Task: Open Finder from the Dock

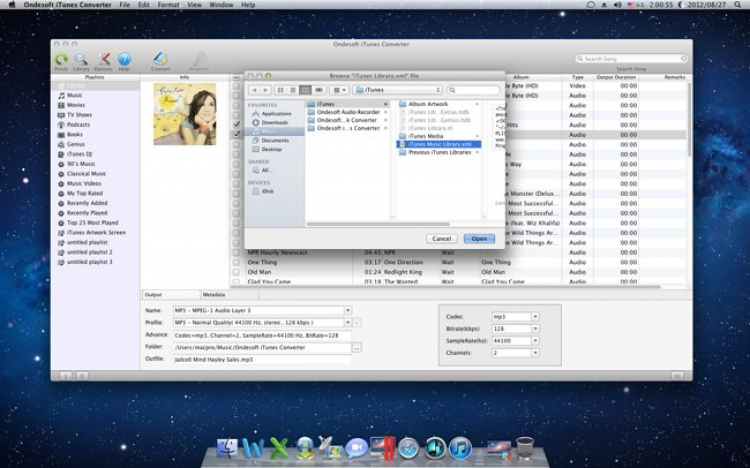Action: coord(228,448)
